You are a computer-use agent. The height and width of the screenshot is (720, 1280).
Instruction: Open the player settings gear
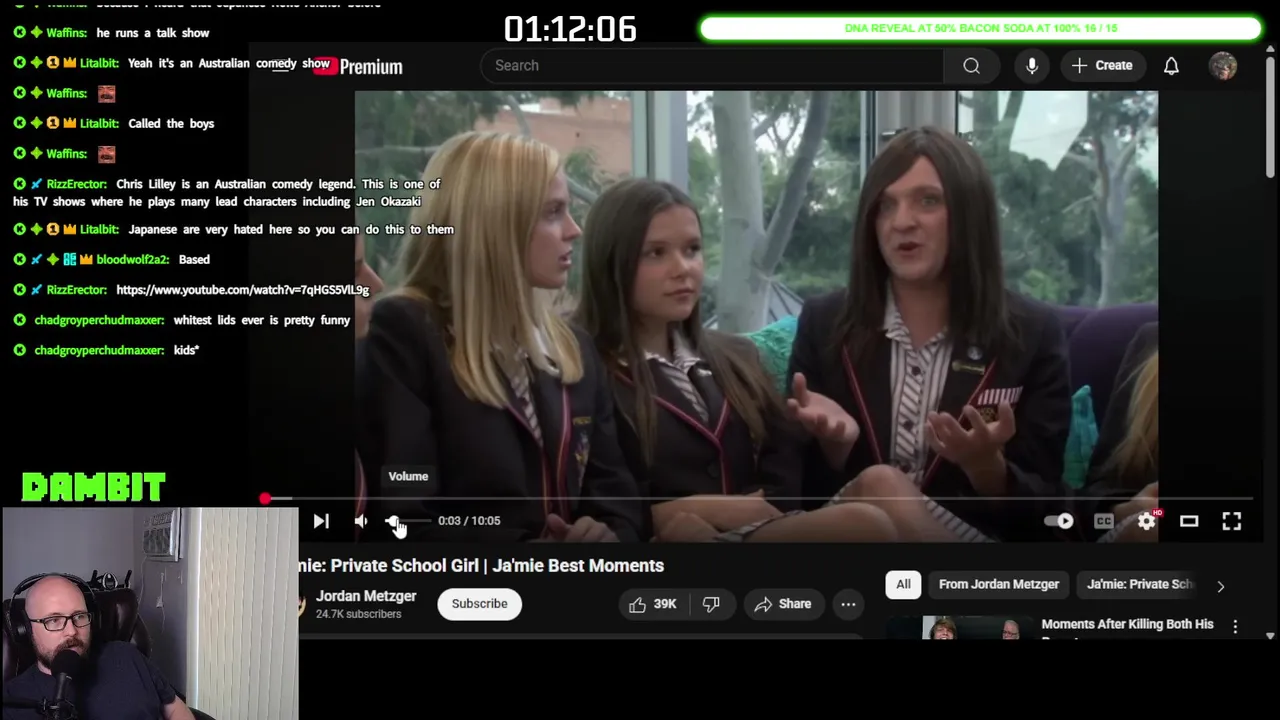pos(1146,521)
